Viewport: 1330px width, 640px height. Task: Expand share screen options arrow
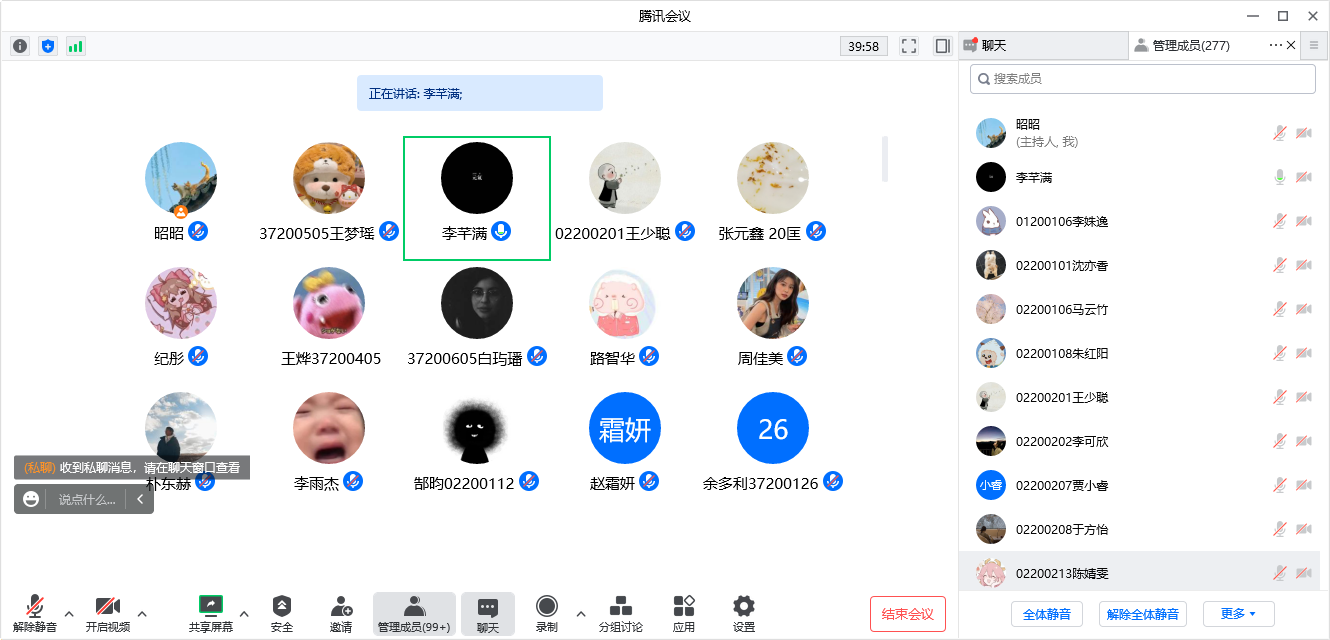(244, 613)
